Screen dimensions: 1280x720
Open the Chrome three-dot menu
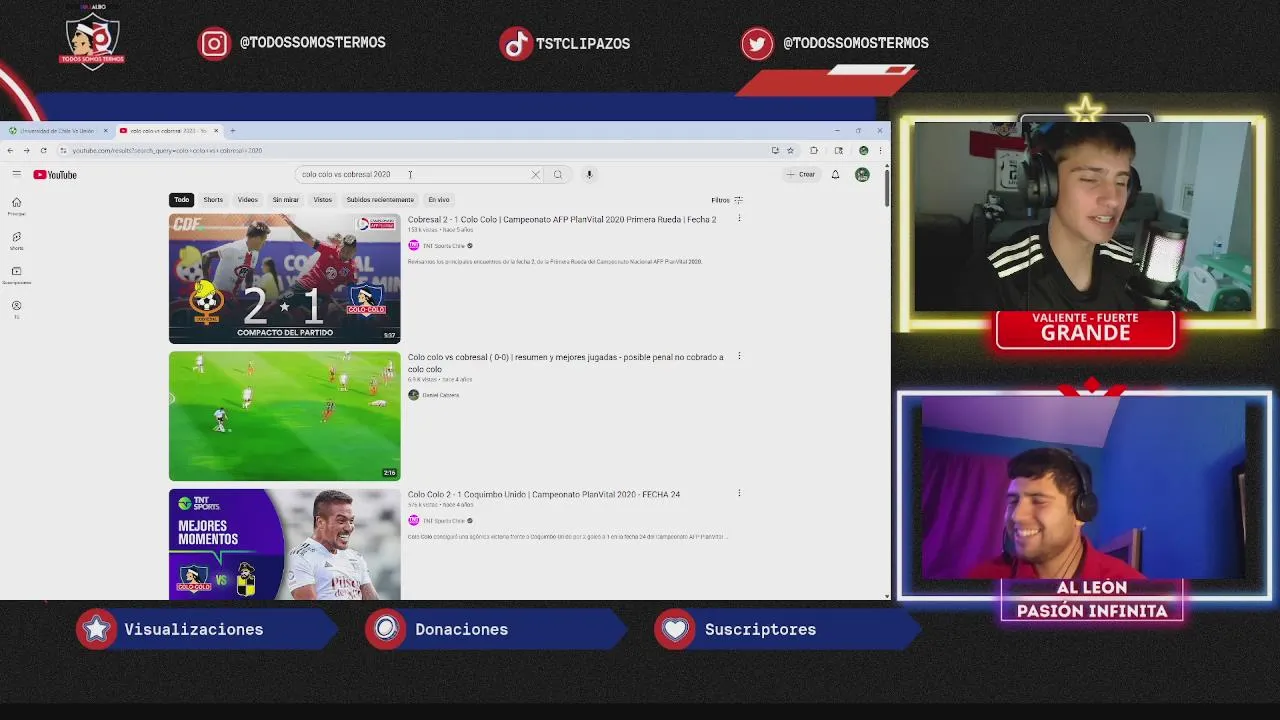coord(880,151)
